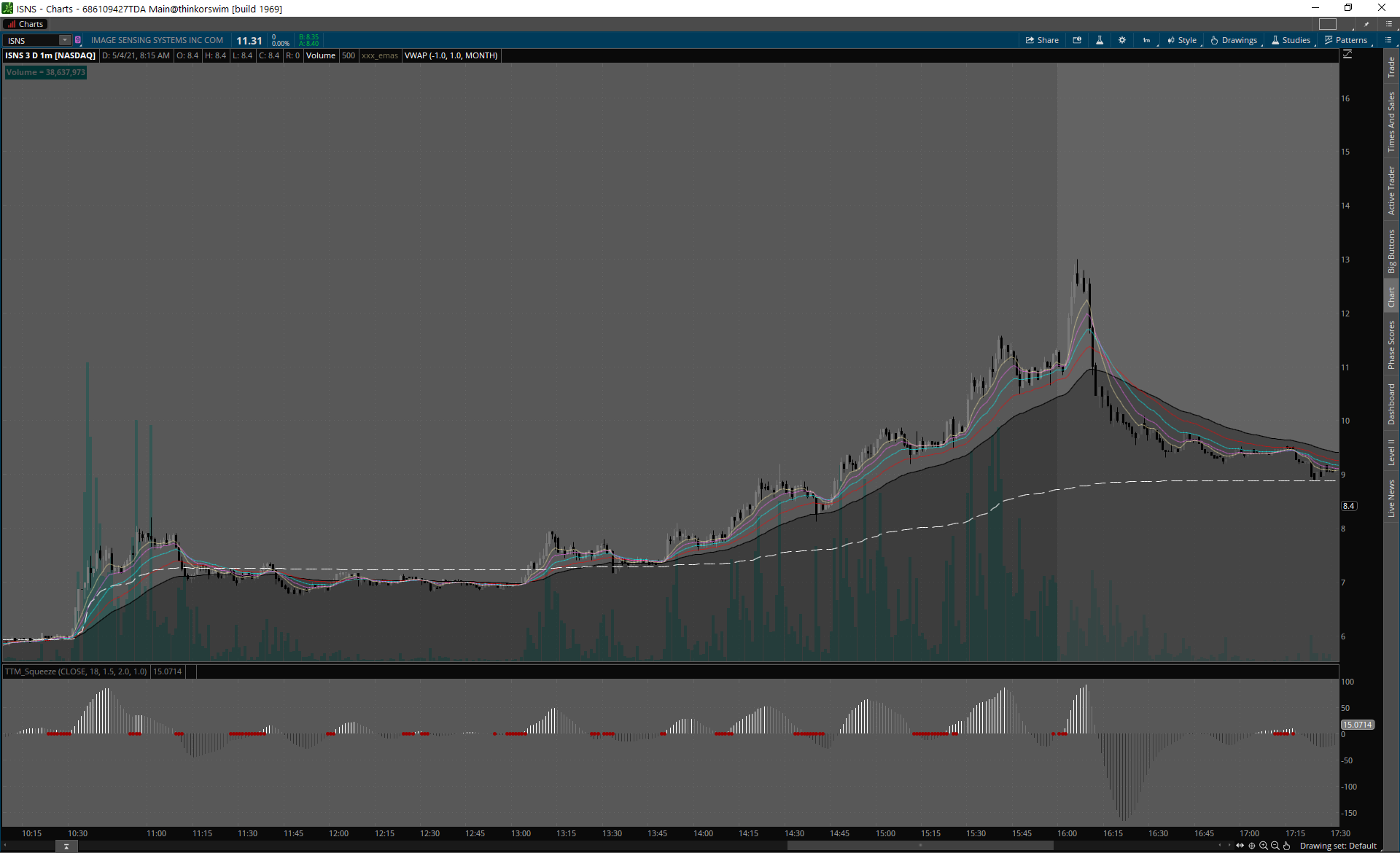Screen dimensions: 1400x853
Task: Toggle the pin window icon
Action: click(x=1367, y=24)
